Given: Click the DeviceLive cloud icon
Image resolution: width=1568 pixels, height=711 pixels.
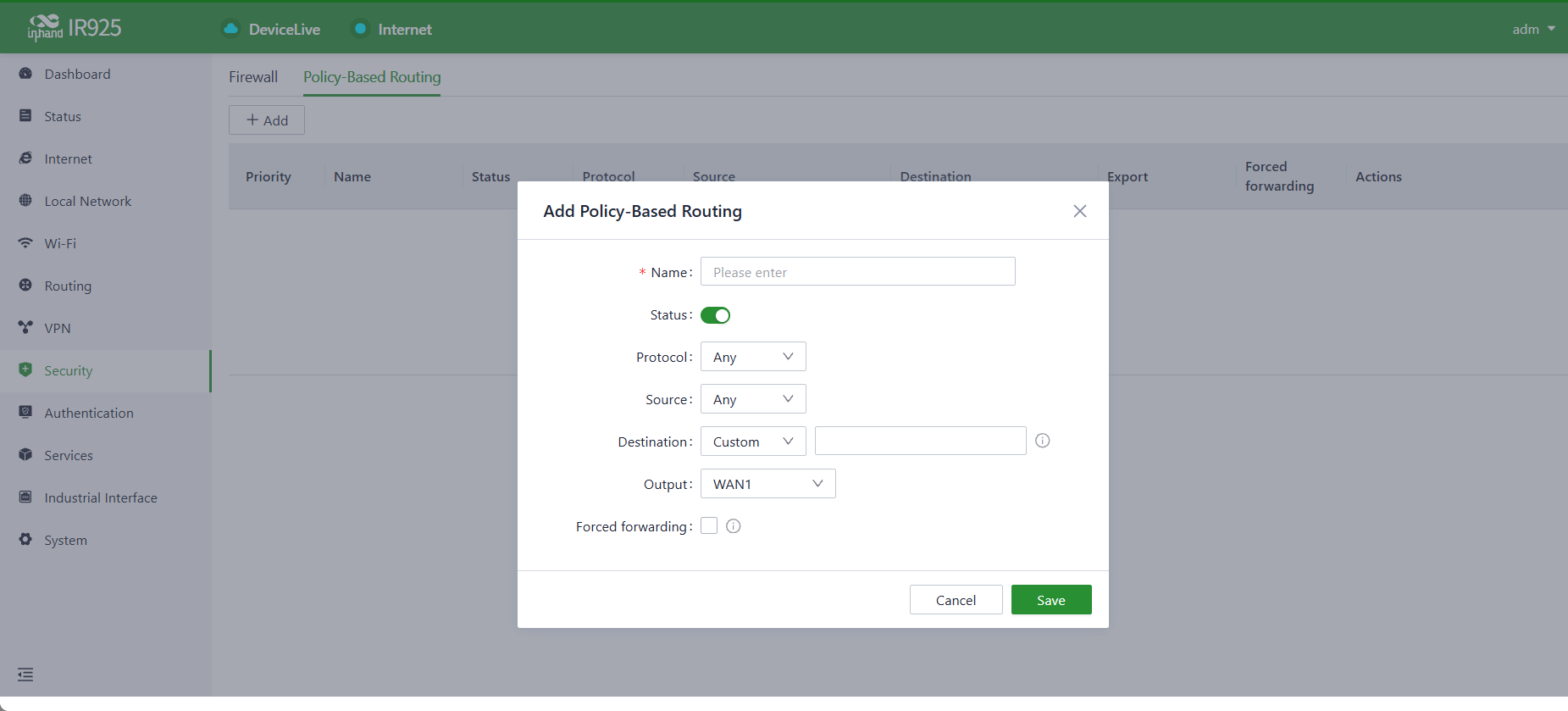Looking at the screenshot, I should pos(230,29).
